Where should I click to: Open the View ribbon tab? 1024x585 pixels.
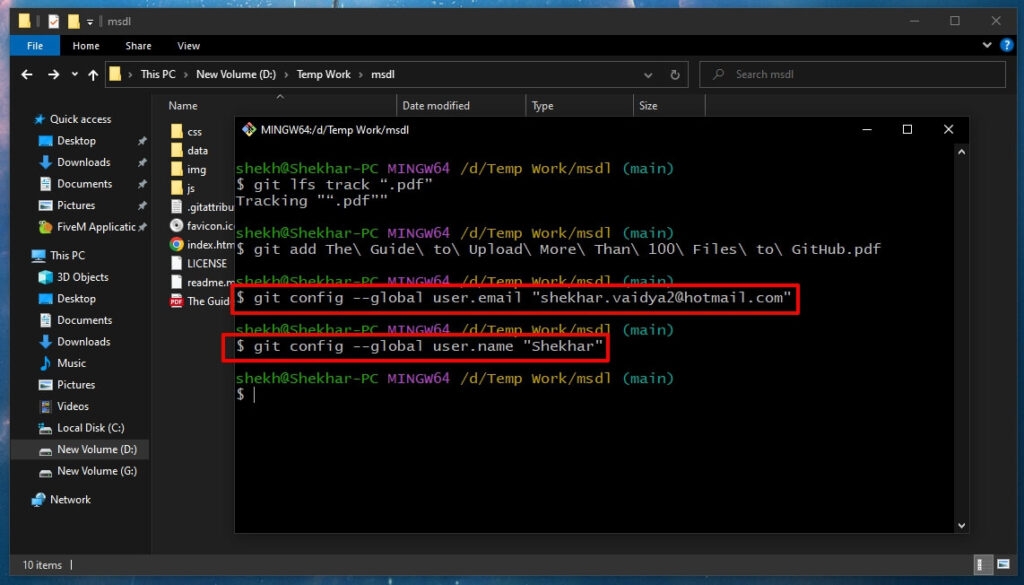tap(188, 46)
